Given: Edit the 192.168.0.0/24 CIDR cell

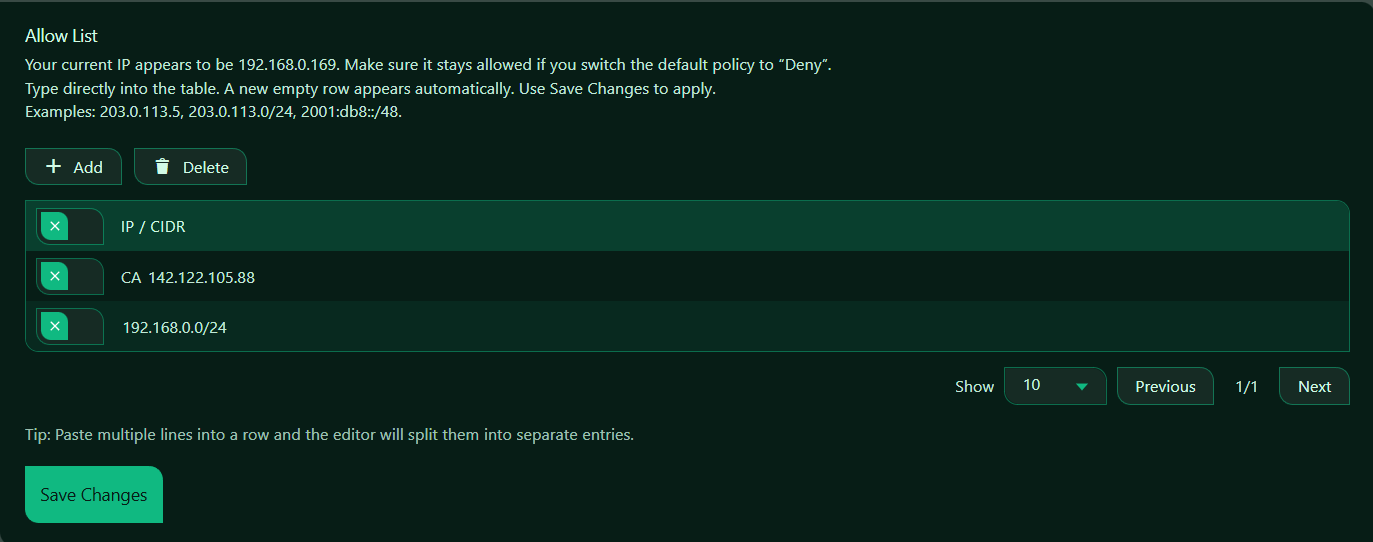Looking at the screenshot, I should click(175, 327).
